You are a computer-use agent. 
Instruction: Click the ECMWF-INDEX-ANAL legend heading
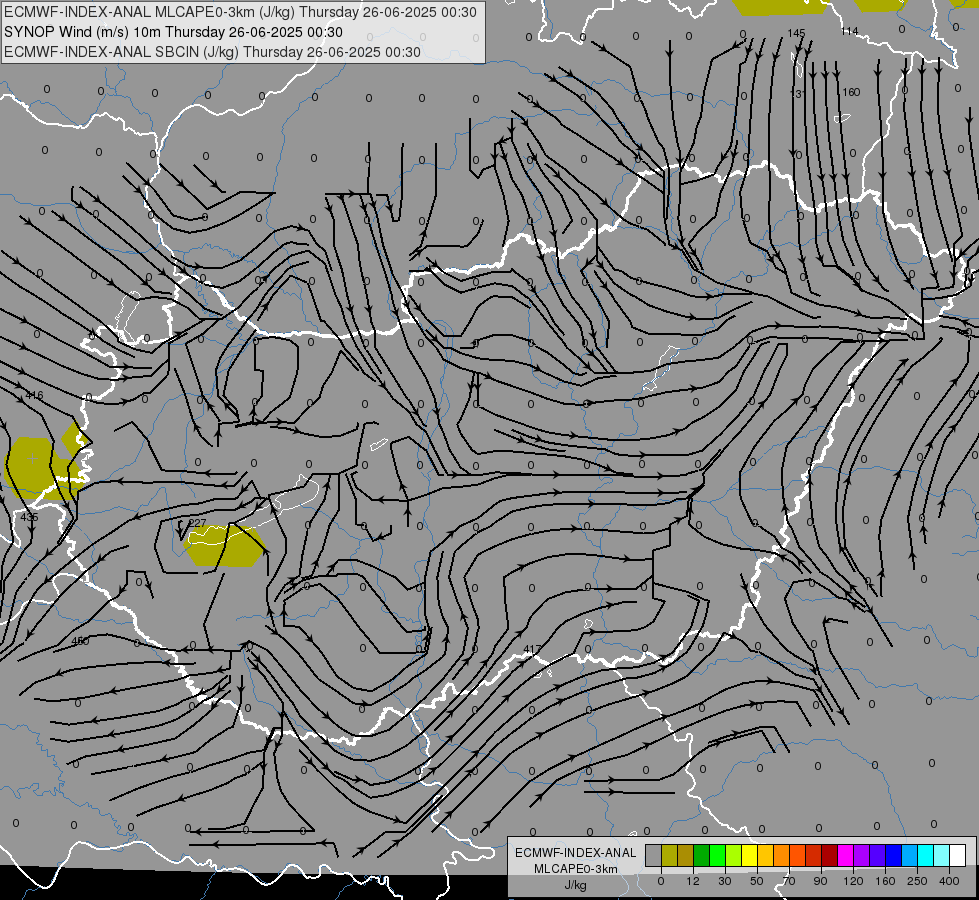(575, 853)
